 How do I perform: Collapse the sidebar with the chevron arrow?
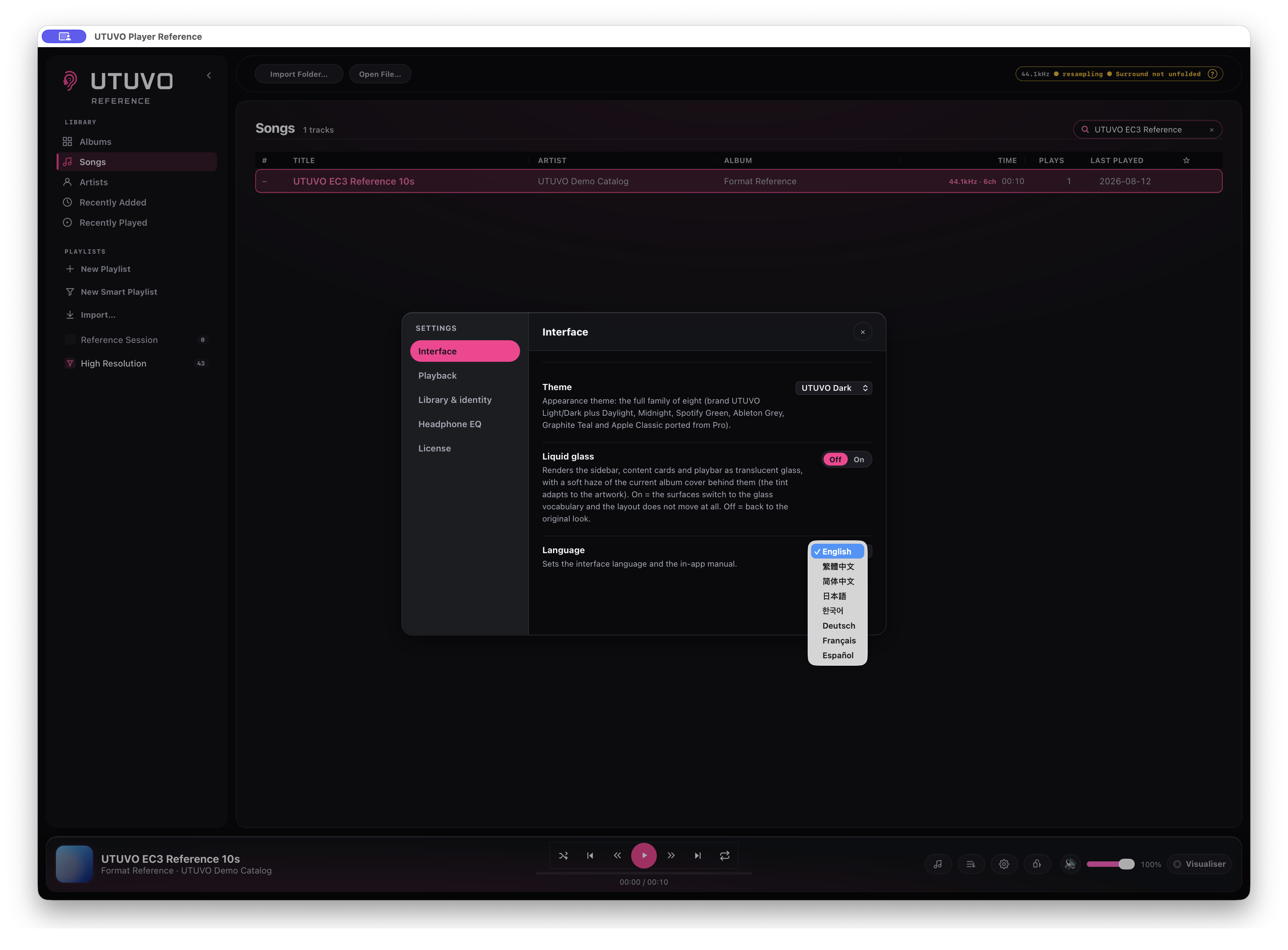click(209, 75)
